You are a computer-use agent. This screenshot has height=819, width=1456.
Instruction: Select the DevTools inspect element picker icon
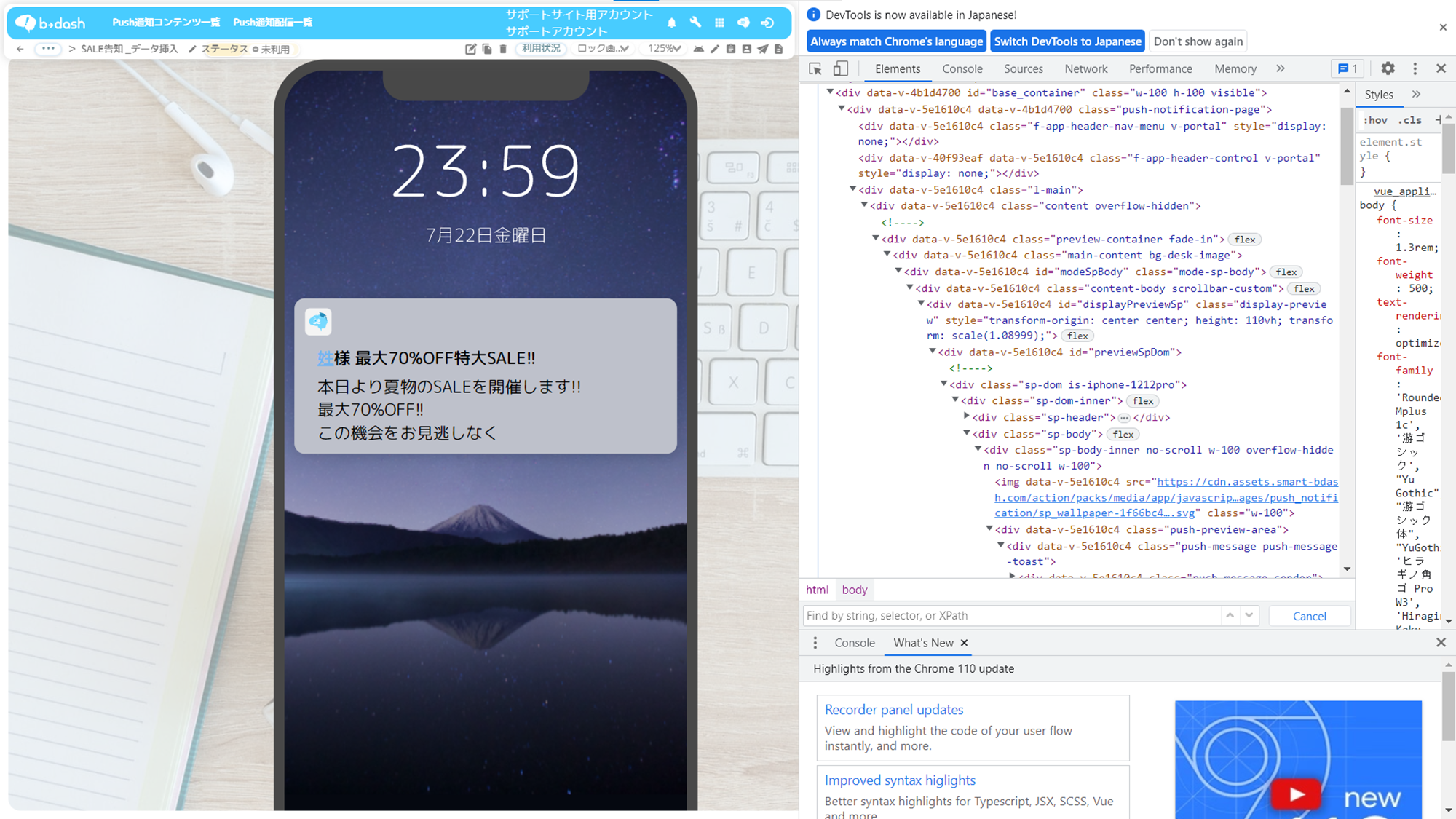tap(815, 68)
